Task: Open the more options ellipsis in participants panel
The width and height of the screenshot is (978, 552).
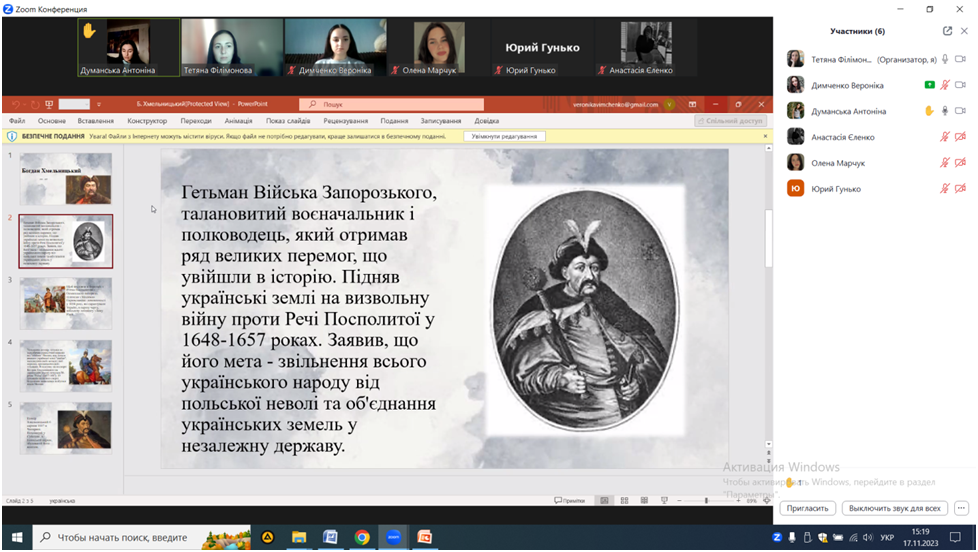Action: (x=961, y=508)
